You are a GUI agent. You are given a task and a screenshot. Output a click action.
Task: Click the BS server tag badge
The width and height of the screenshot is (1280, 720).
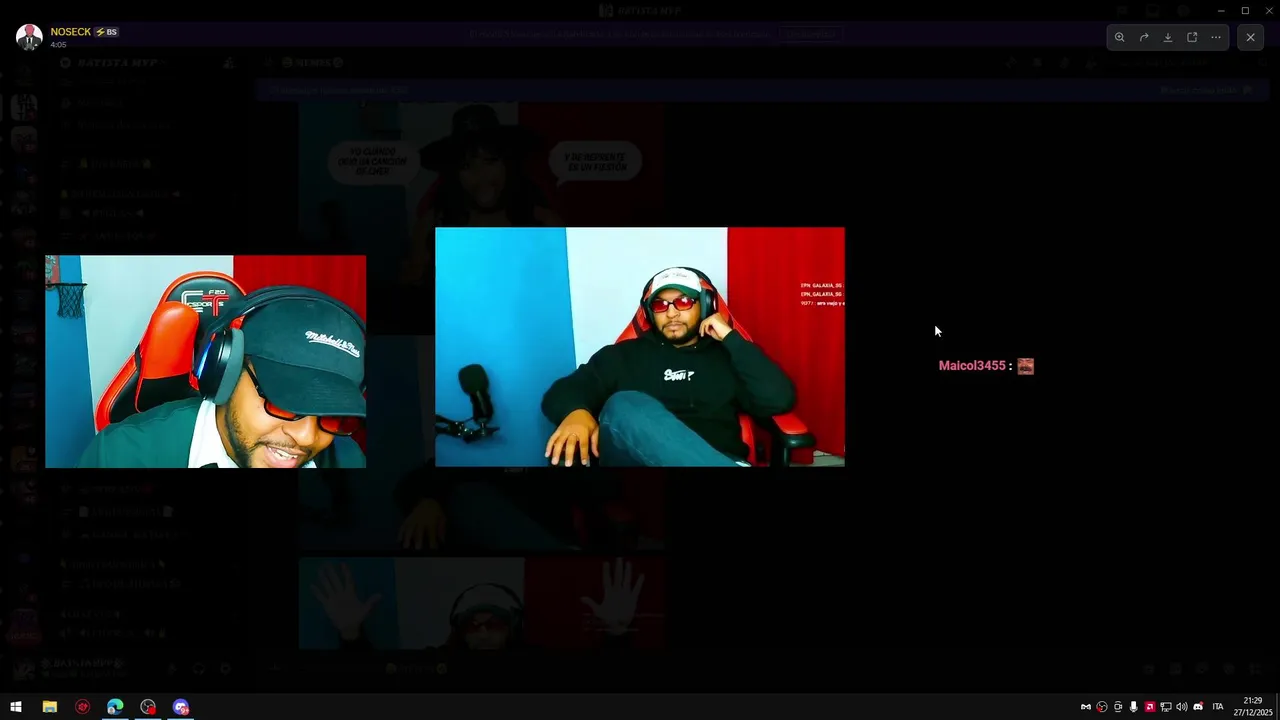(x=107, y=32)
